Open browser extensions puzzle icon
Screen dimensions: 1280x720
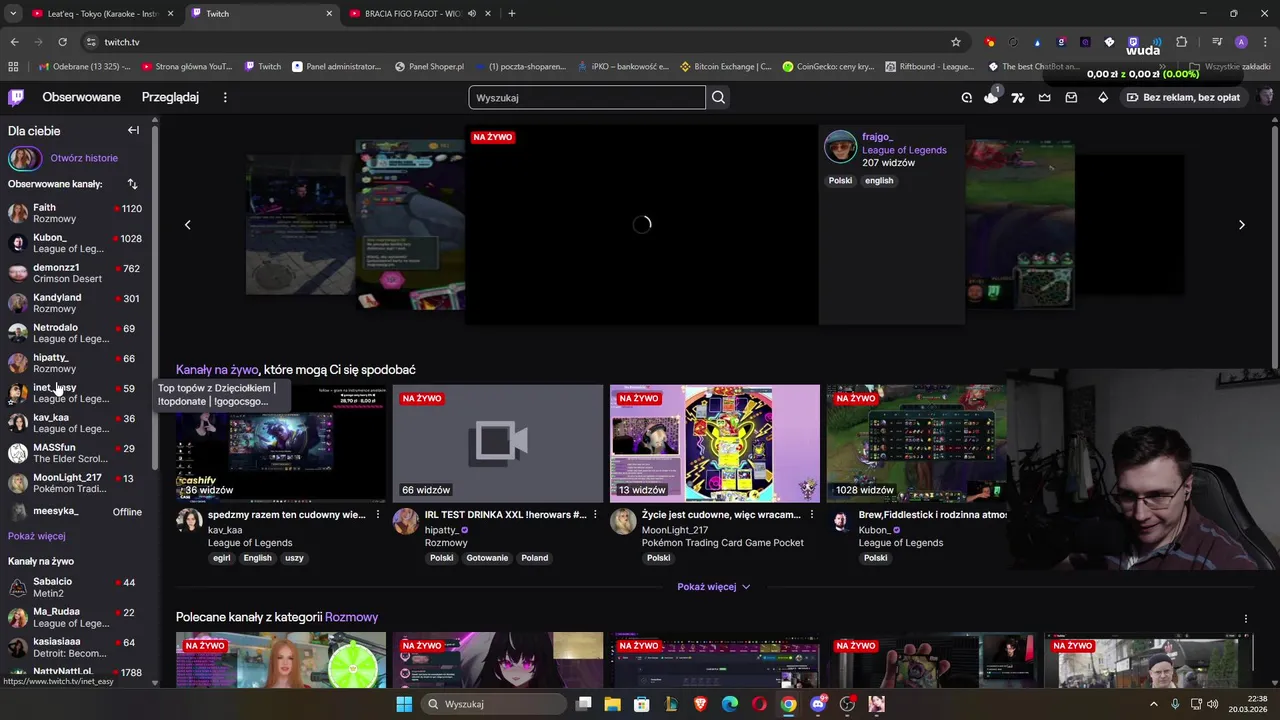1182,42
